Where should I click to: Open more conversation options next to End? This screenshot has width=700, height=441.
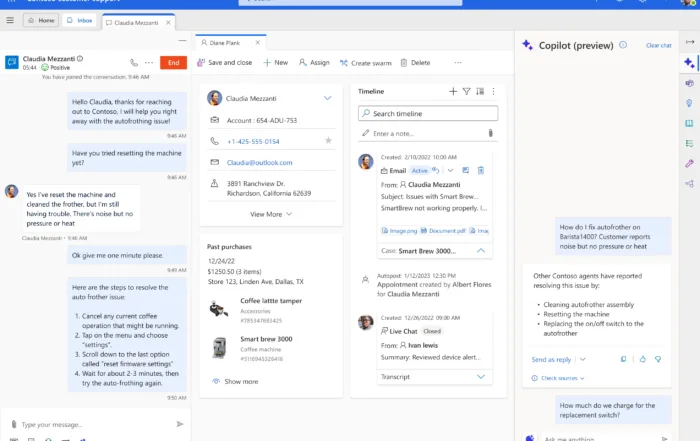pos(149,63)
